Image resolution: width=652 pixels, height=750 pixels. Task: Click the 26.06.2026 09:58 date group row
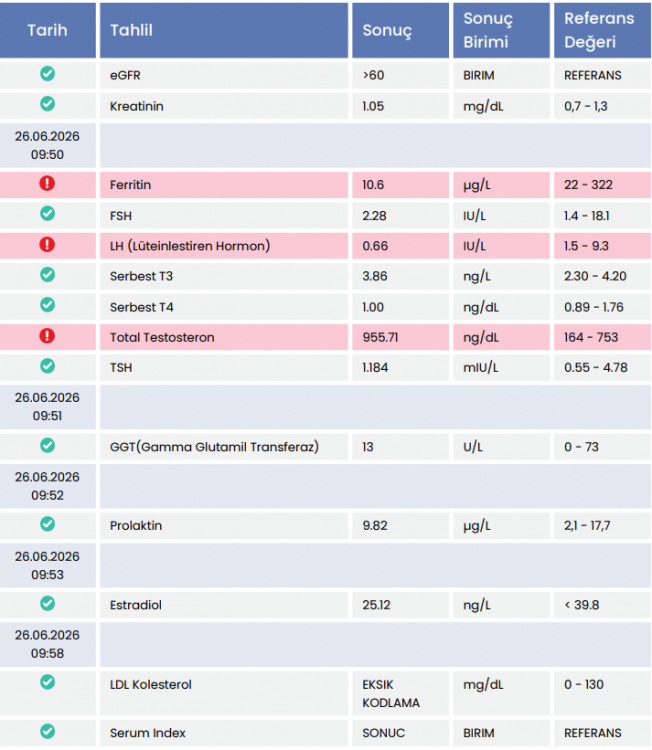point(325,644)
